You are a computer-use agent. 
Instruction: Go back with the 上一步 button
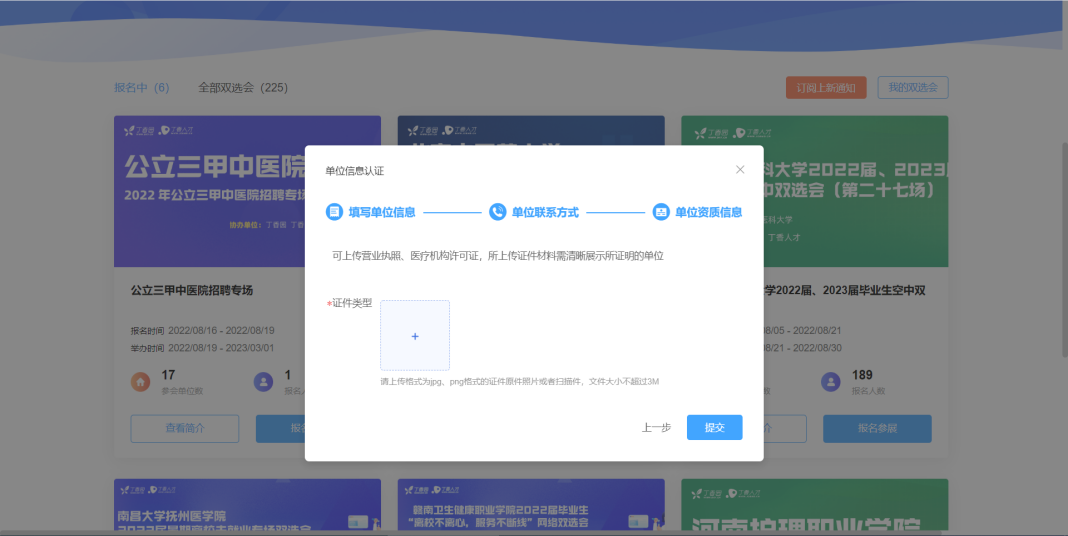tap(656, 427)
